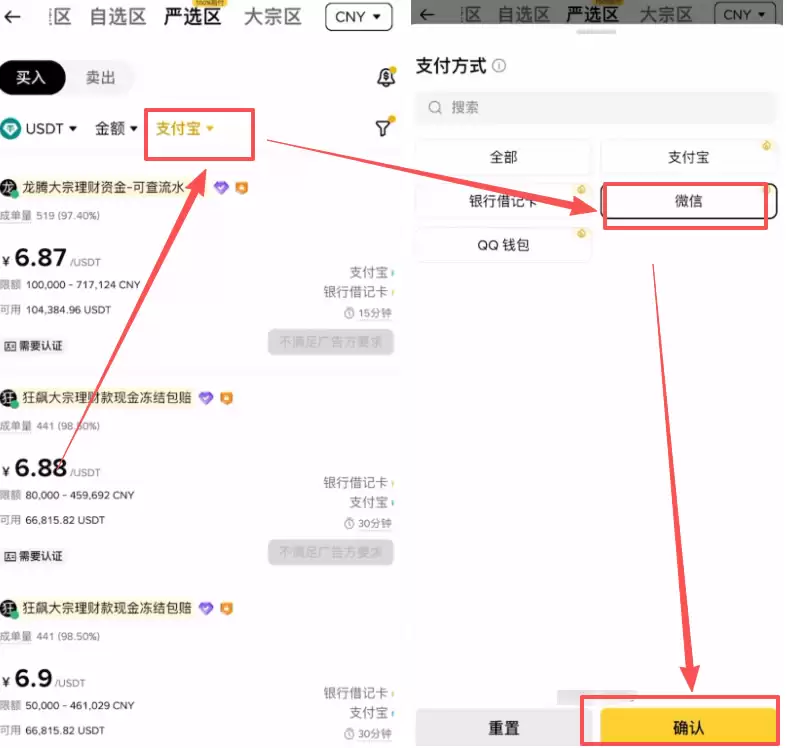Click 需要认证 label on 6.87 listing
Viewport: 787px width, 748px height.
pyautogui.click(x=34, y=346)
